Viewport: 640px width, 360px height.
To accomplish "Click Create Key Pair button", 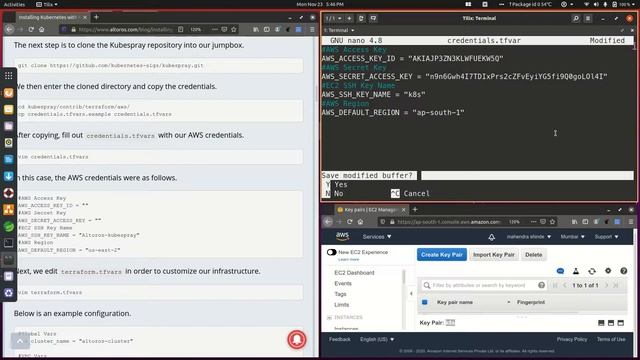I will [x=442, y=255].
